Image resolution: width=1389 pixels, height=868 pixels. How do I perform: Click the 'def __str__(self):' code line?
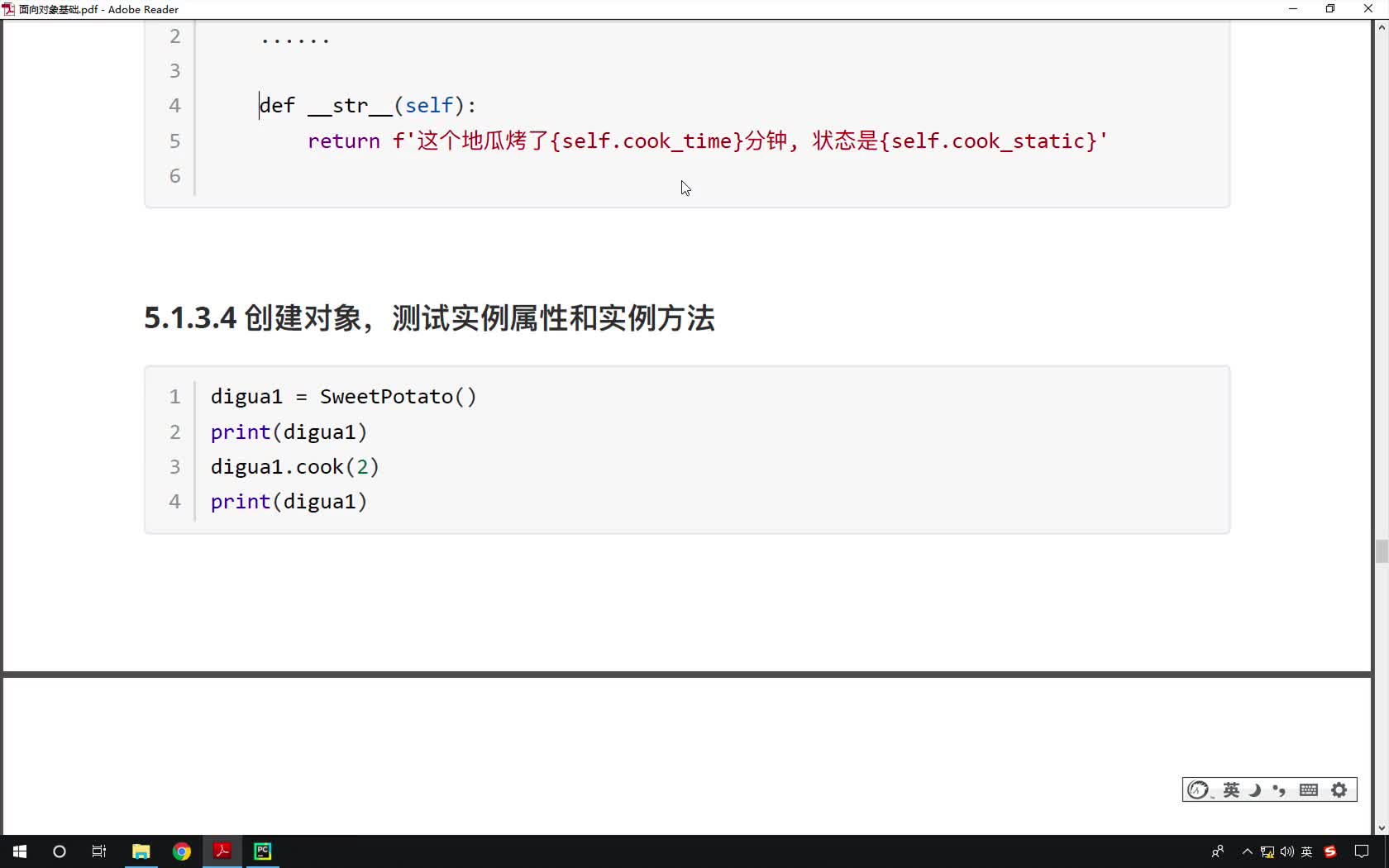click(x=368, y=106)
